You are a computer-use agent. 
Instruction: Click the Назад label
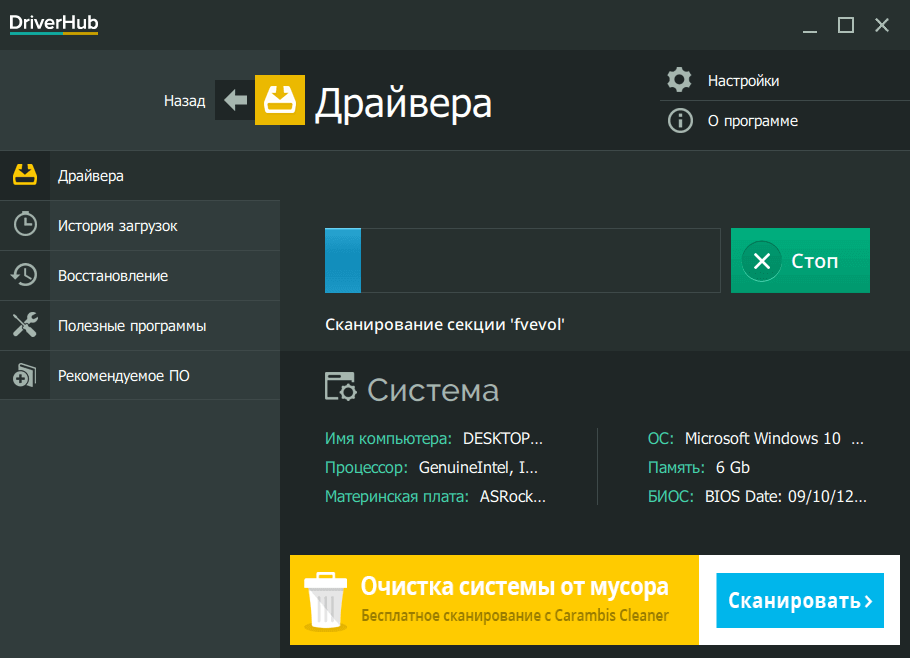185,101
